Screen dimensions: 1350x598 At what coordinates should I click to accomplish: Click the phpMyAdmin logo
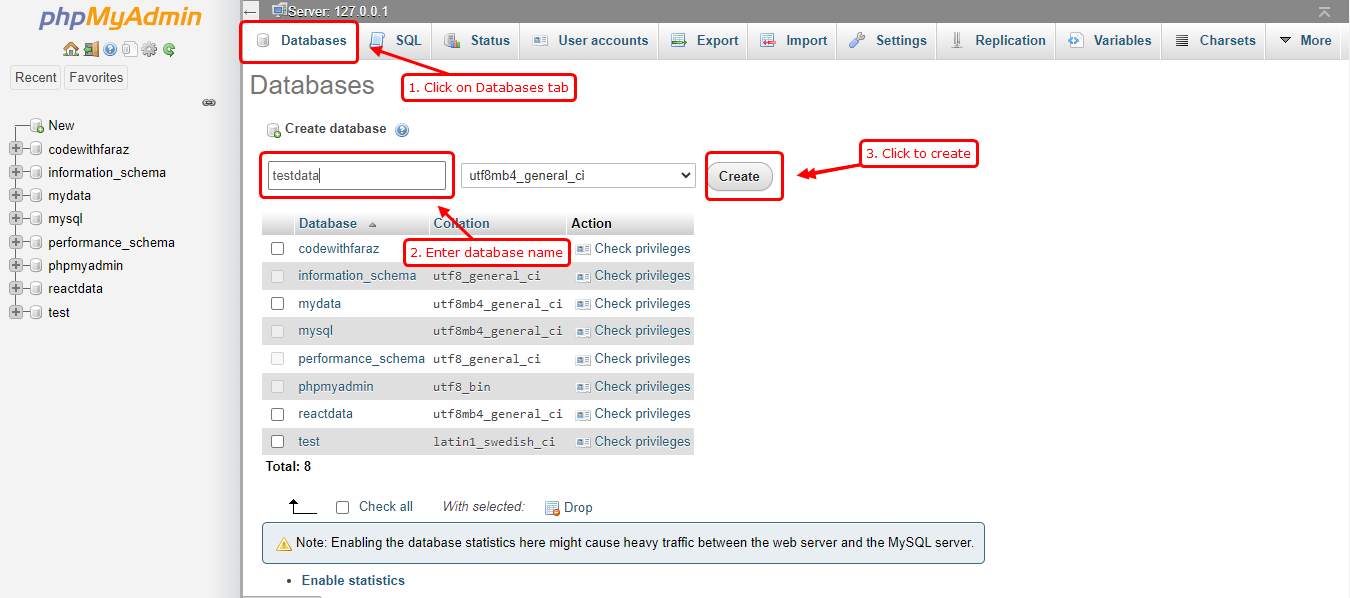[120, 18]
